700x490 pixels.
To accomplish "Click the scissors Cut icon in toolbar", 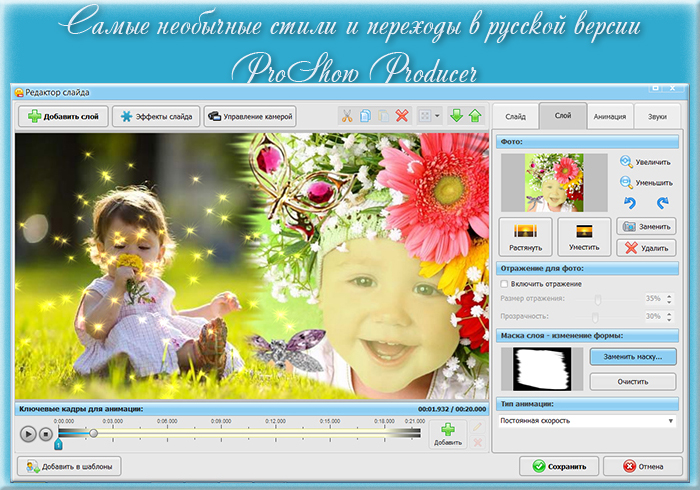I will pyautogui.click(x=346, y=116).
